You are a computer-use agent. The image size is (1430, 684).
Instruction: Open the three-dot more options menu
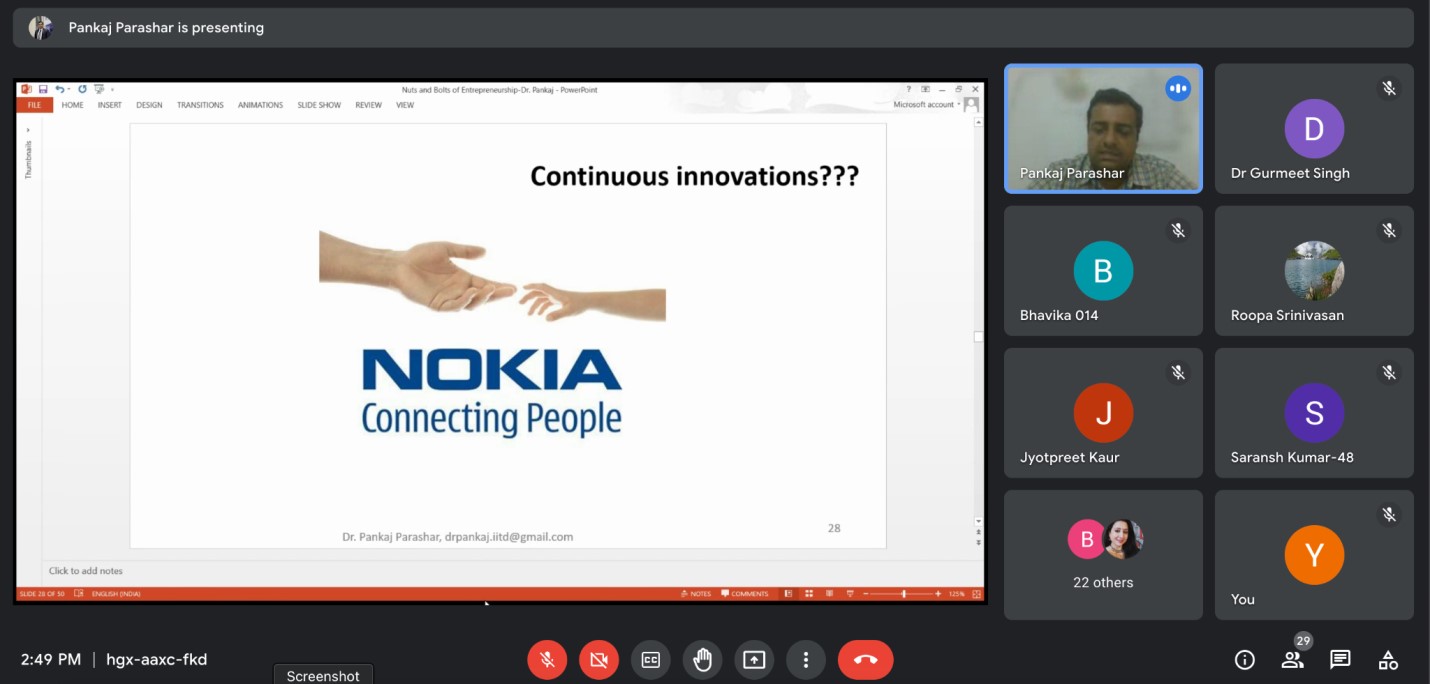pos(805,660)
